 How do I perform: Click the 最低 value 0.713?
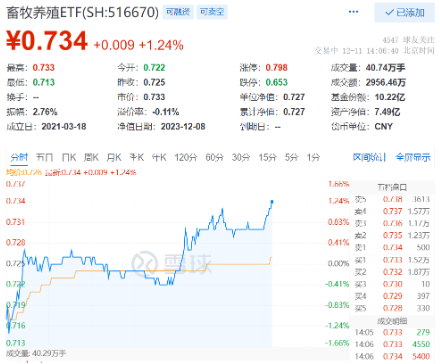43,82
